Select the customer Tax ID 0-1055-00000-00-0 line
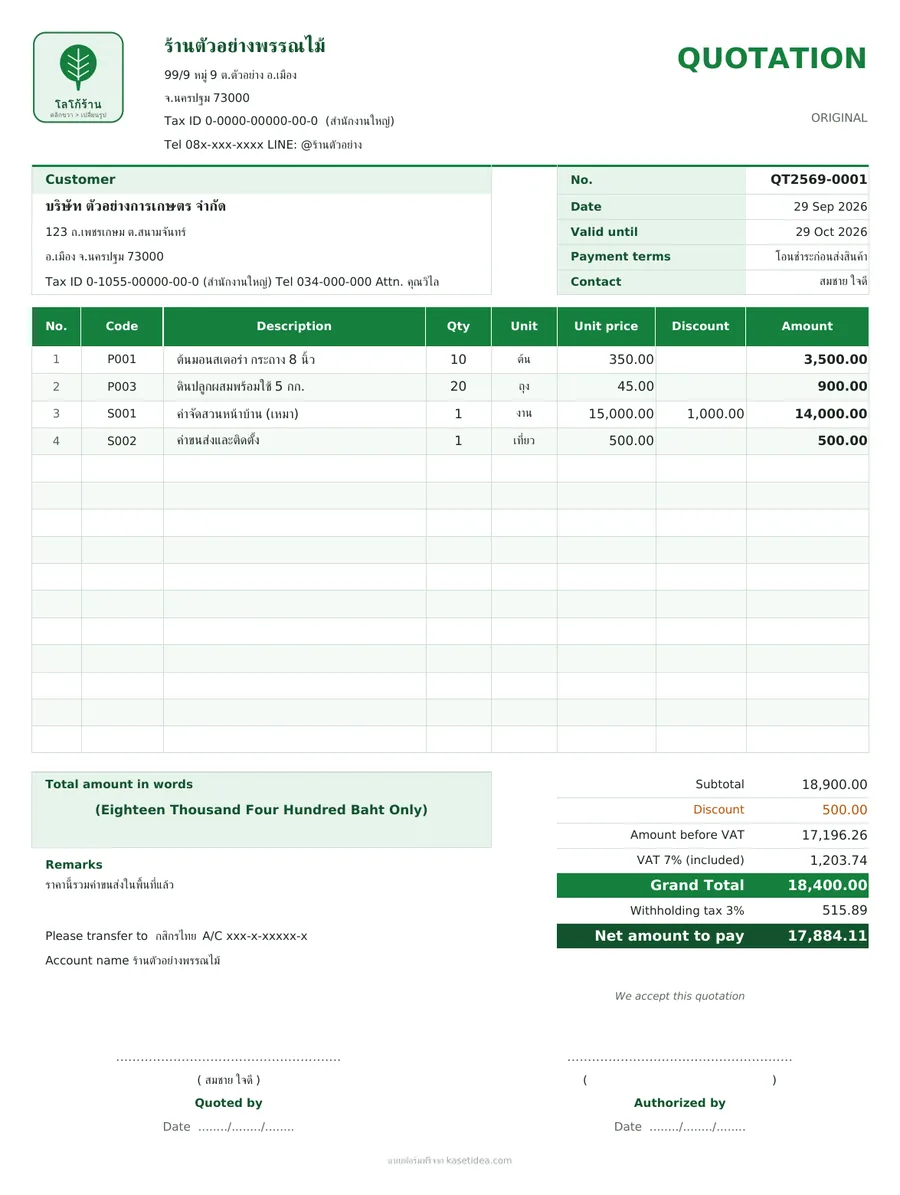This screenshot has height=1195, width=900. [x=242, y=282]
